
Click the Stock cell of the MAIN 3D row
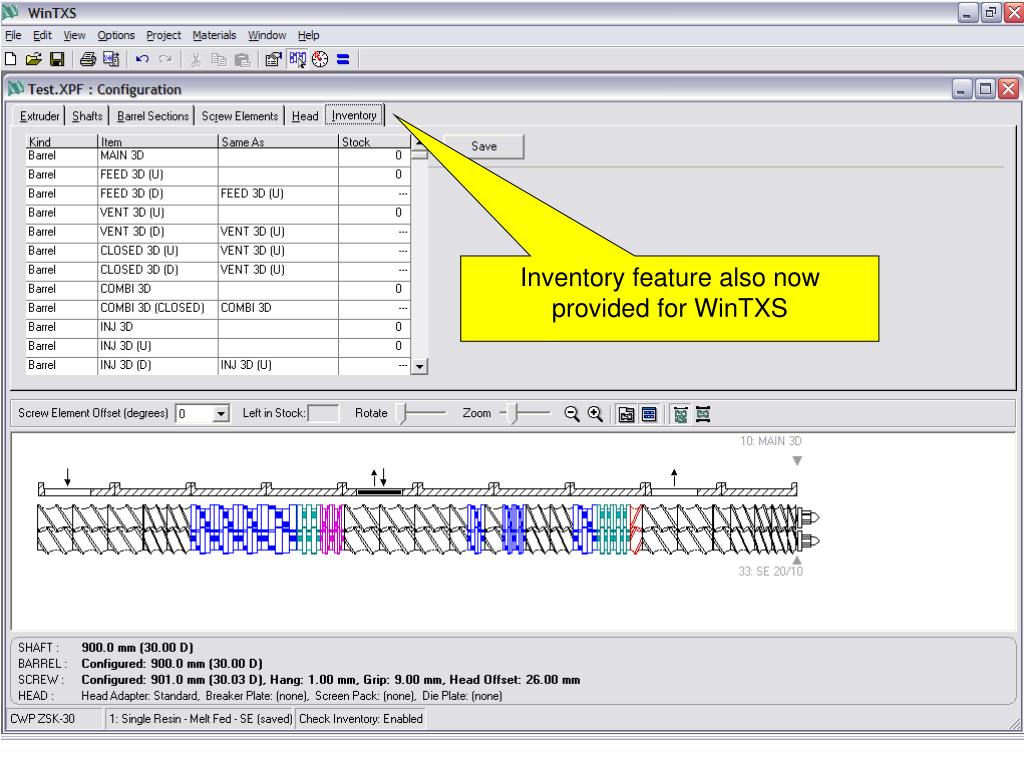374,155
